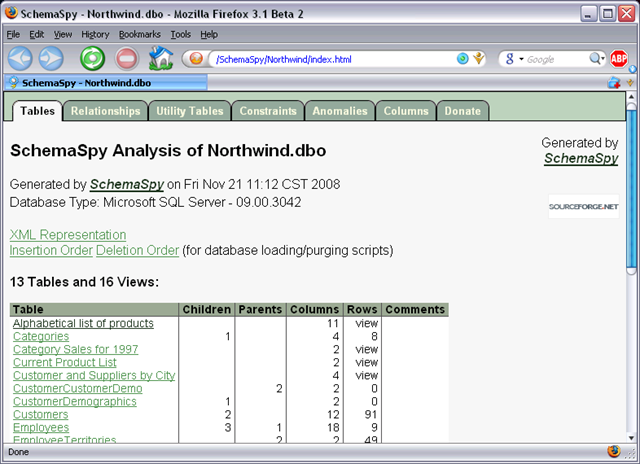
Task: Open the File menu
Action: 13,35
